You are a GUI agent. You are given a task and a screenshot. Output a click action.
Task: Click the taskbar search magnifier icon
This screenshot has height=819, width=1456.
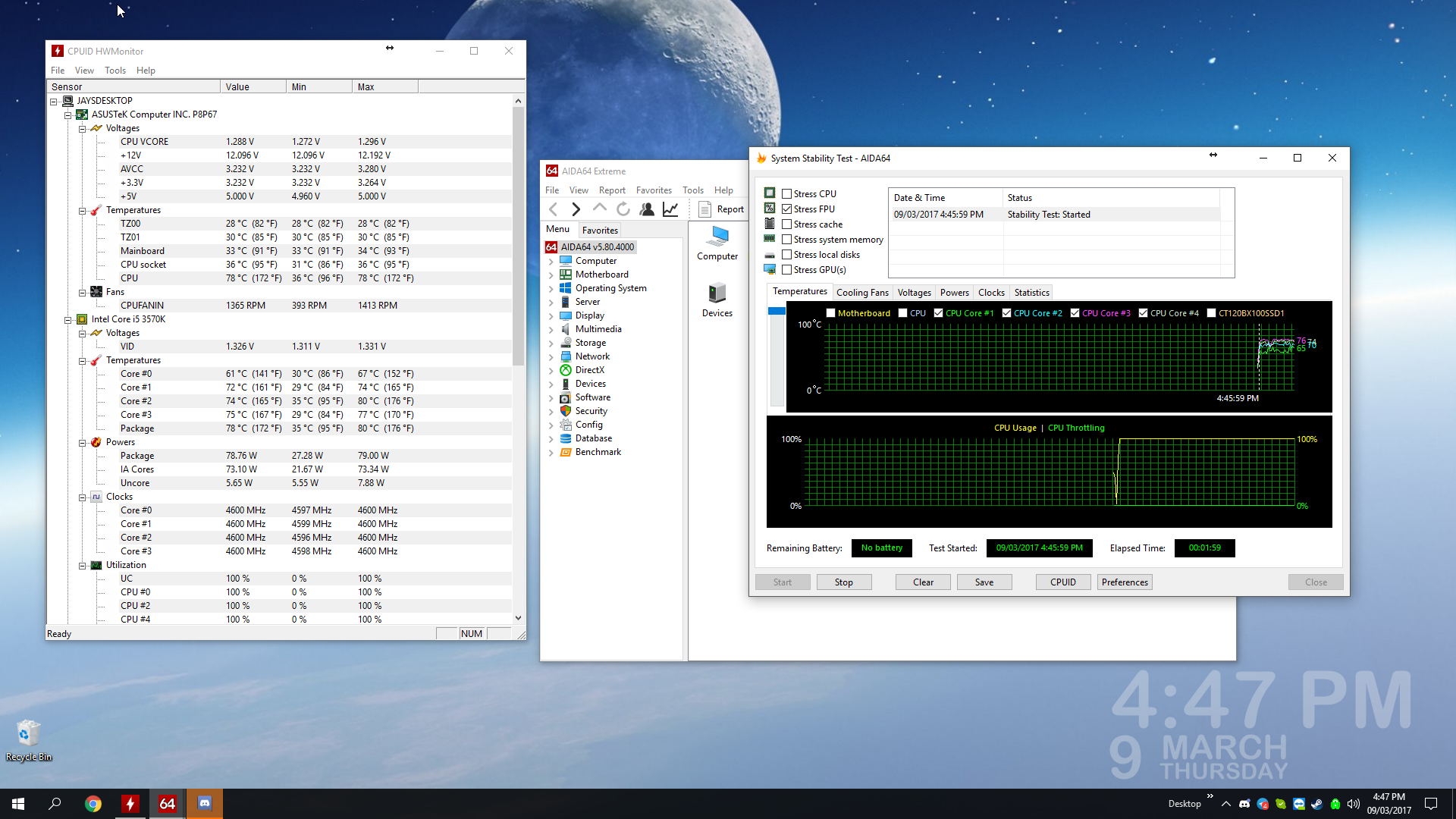[55, 804]
